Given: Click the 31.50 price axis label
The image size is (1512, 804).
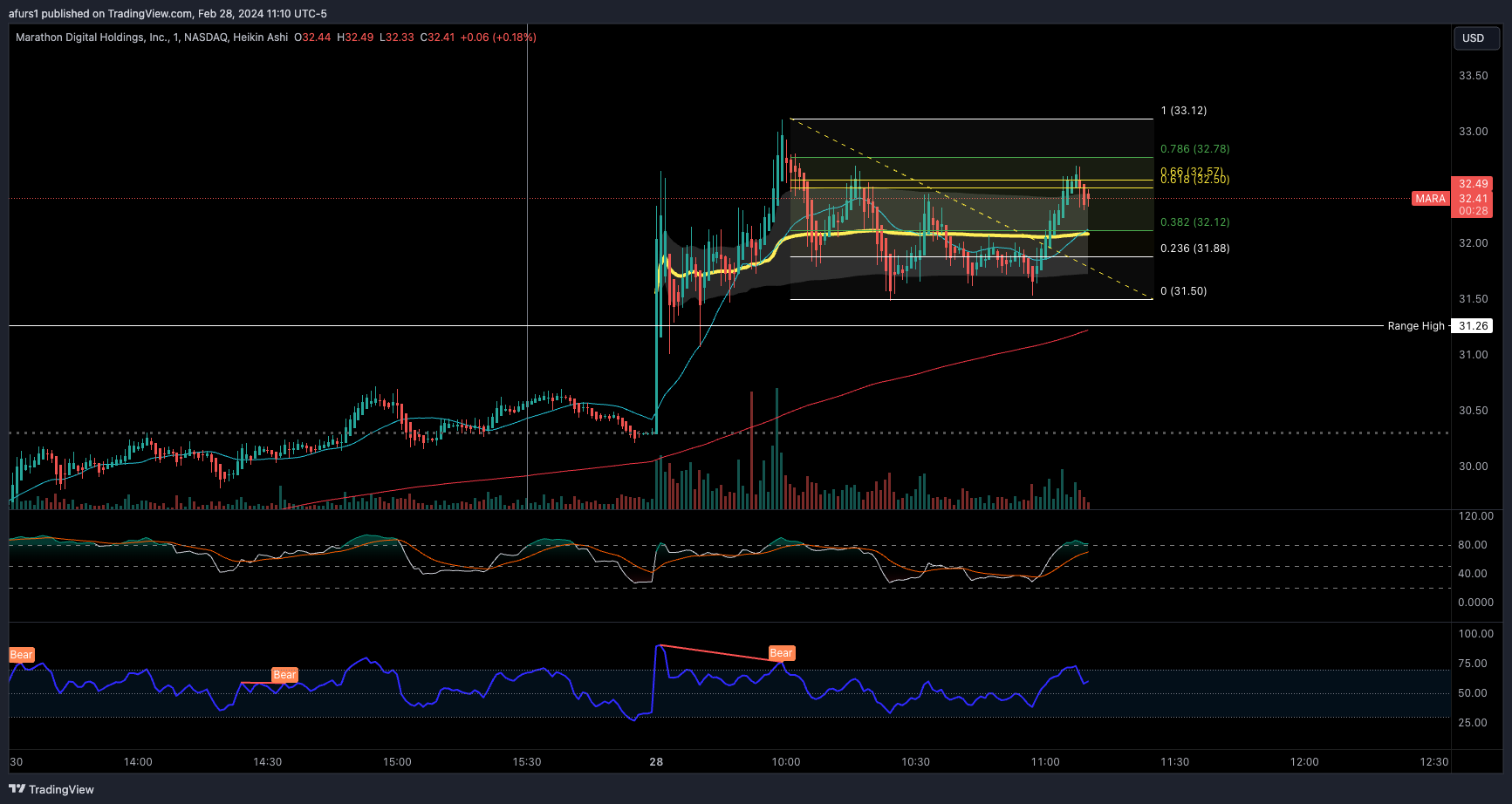Looking at the screenshot, I should (1474, 299).
